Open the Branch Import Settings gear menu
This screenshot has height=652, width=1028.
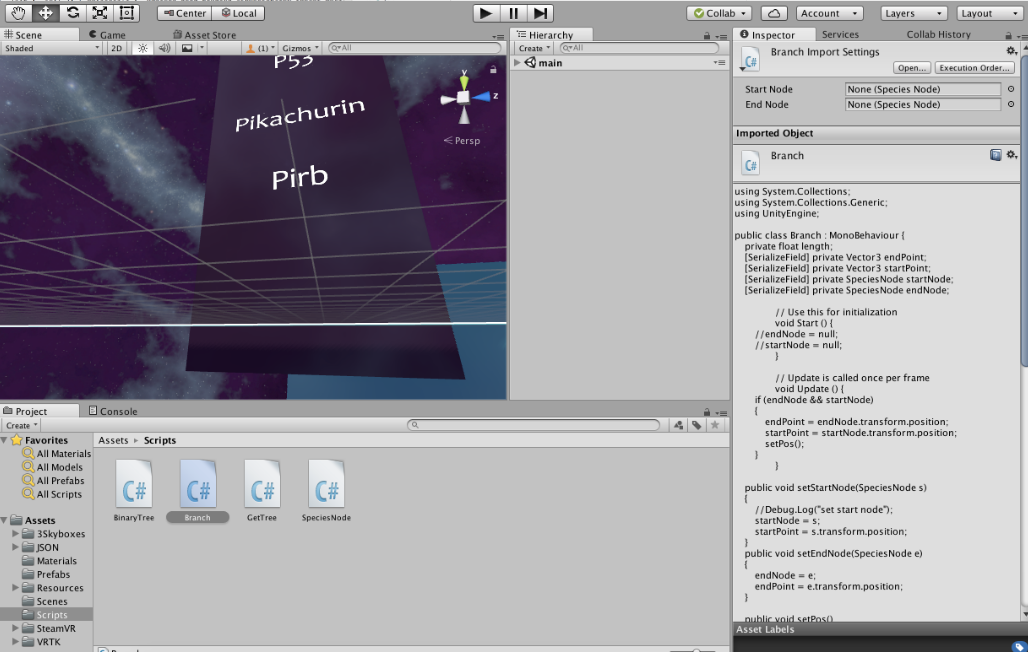pos(1011,51)
